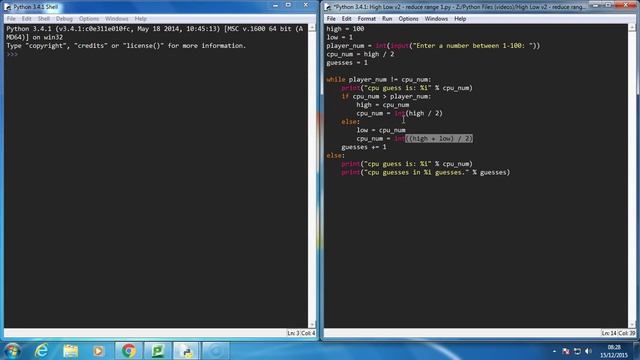Click the Python Shell window title icon

[x=7, y=7]
